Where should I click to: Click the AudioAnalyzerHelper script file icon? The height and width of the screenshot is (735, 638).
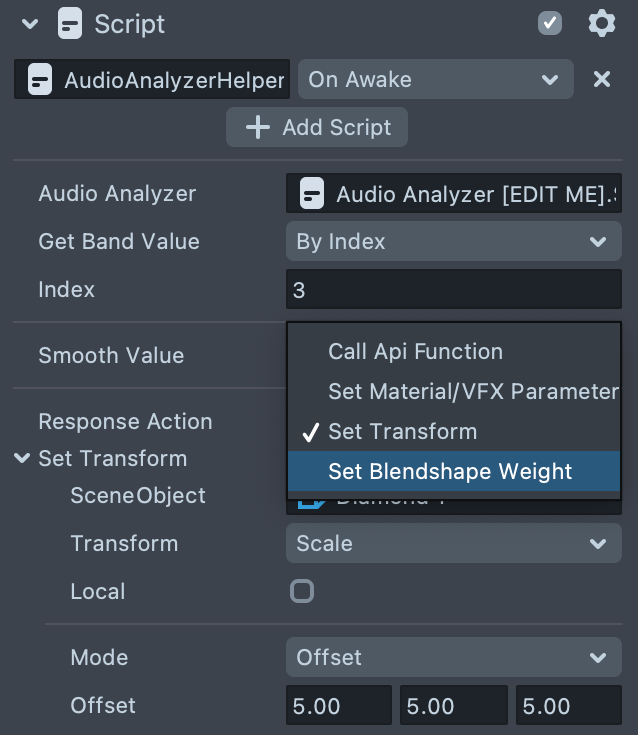pyautogui.click(x=39, y=80)
